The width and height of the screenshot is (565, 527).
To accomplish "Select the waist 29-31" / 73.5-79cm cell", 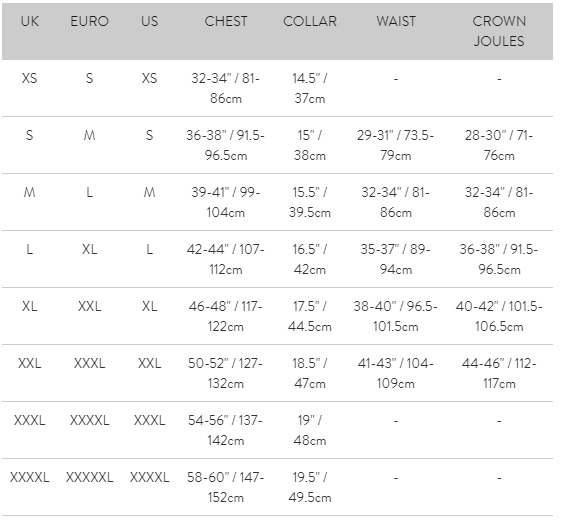I will 396,146.
